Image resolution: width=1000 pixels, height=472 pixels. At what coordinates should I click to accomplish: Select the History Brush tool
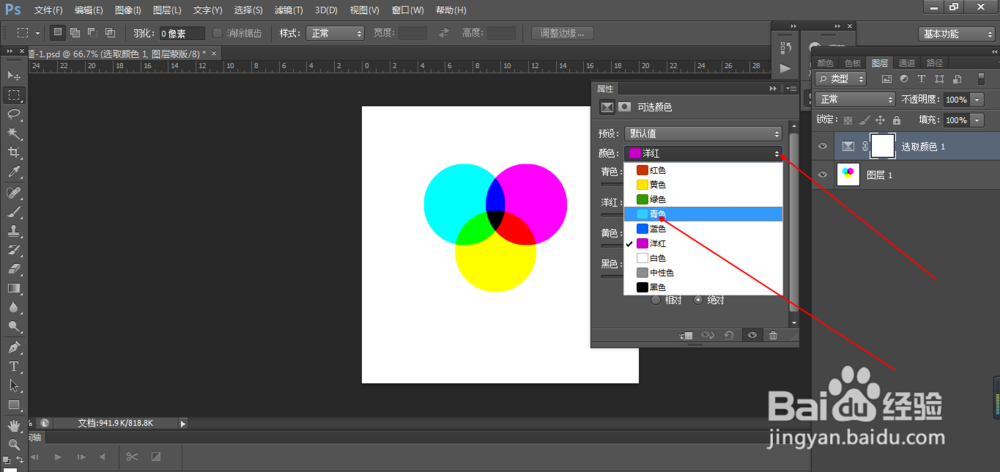[13, 250]
